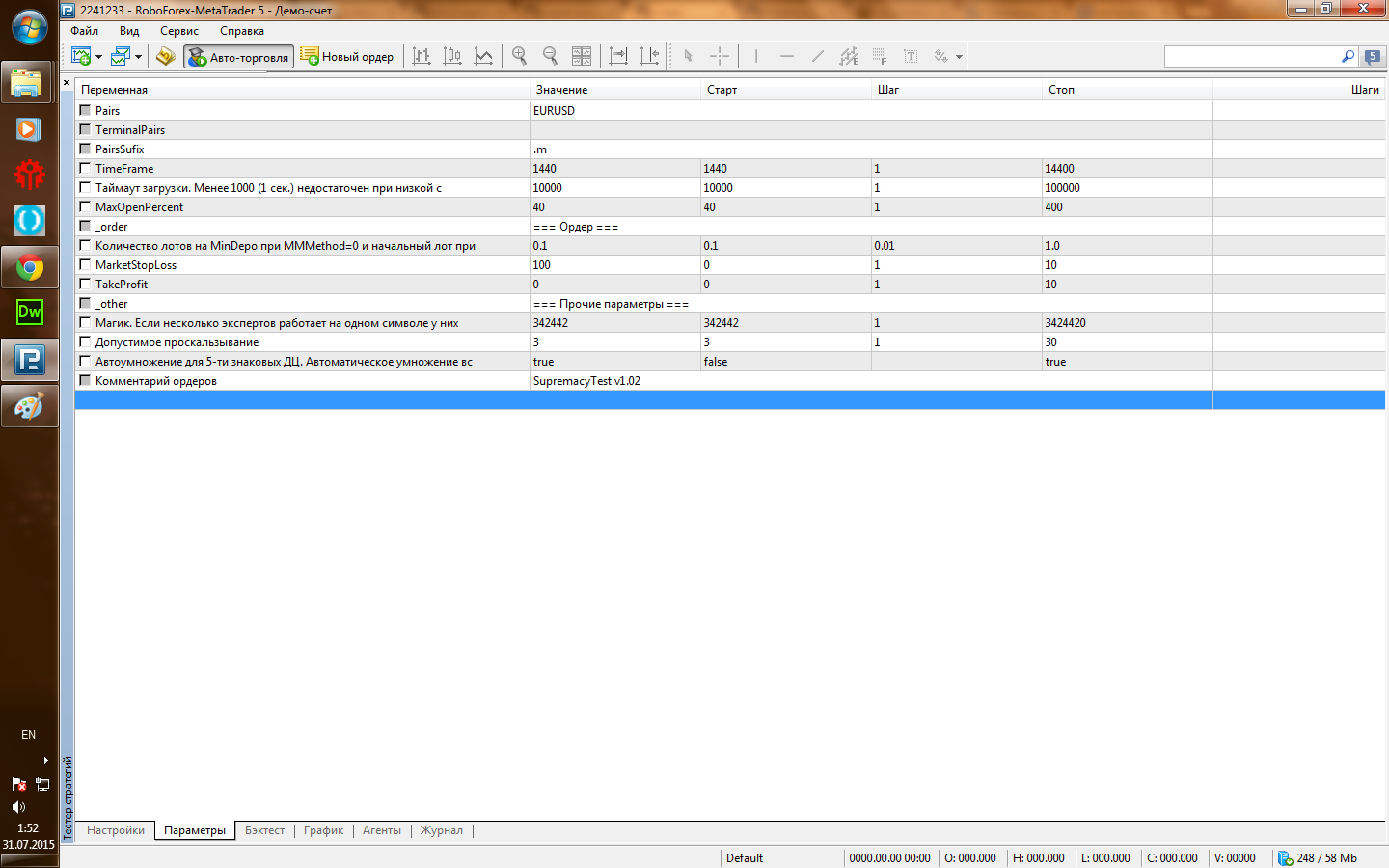Open the new chart dropdown arrow
Screen dimensions: 1389x868
tap(98, 57)
